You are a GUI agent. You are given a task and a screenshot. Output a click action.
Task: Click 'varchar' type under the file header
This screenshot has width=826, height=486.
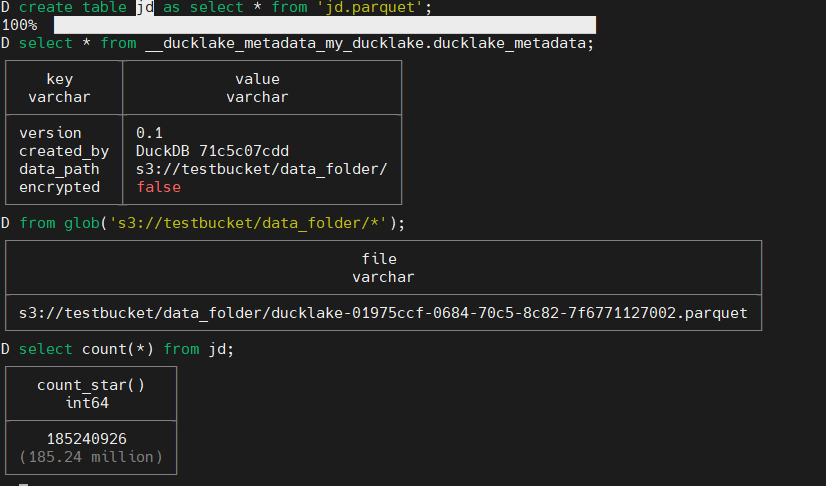pyautogui.click(x=383, y=277)
